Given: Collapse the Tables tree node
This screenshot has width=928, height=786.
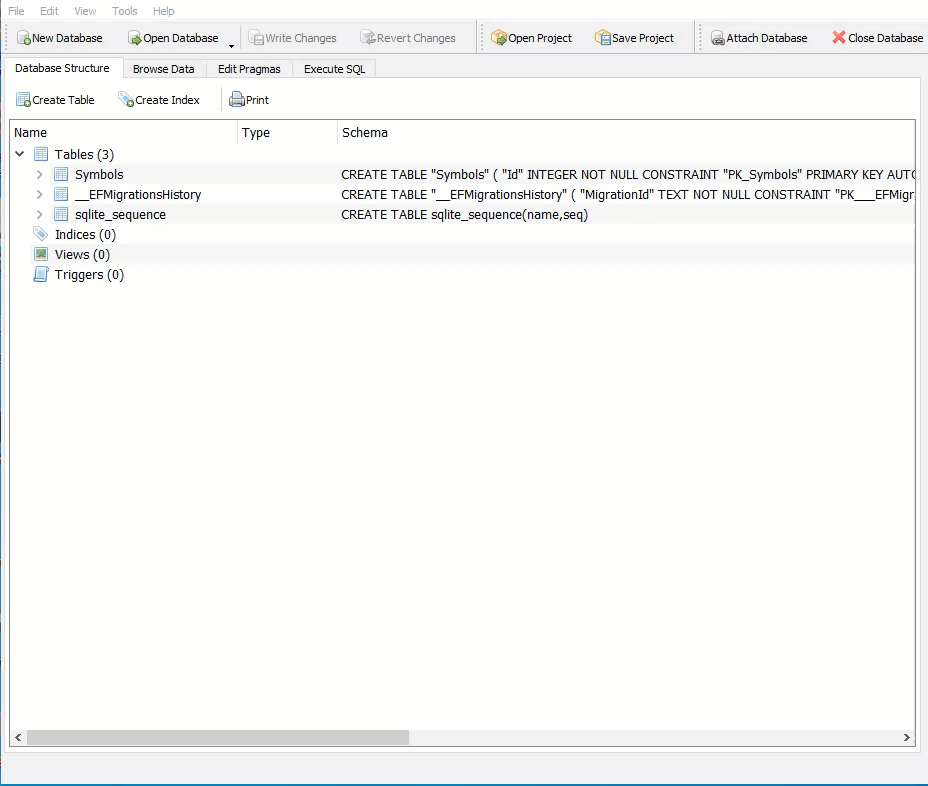Looking at the screenshot, I should click(20, 154).
